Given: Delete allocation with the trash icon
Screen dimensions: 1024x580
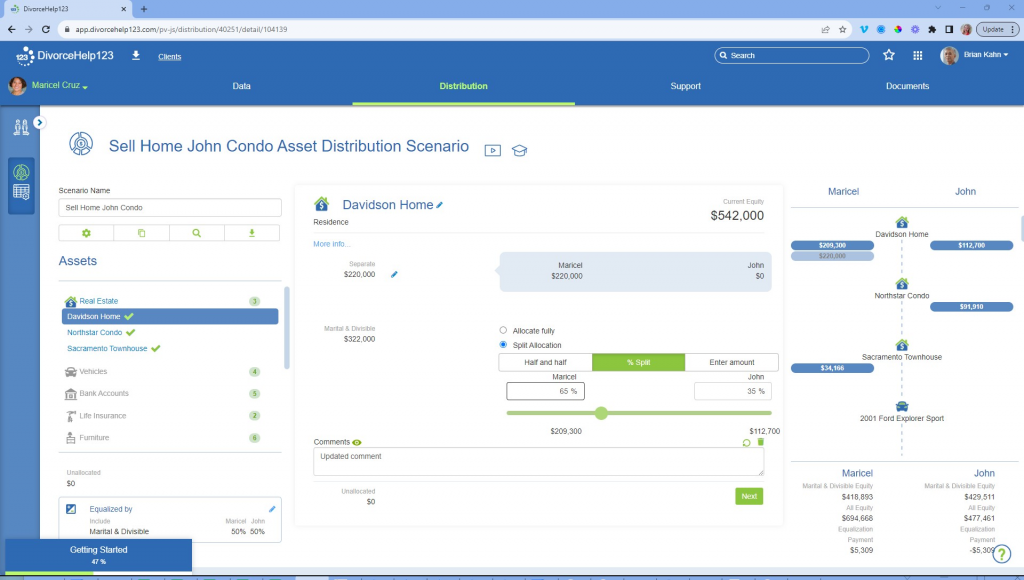Looking at the screenshot, I should tap(760, 442).
